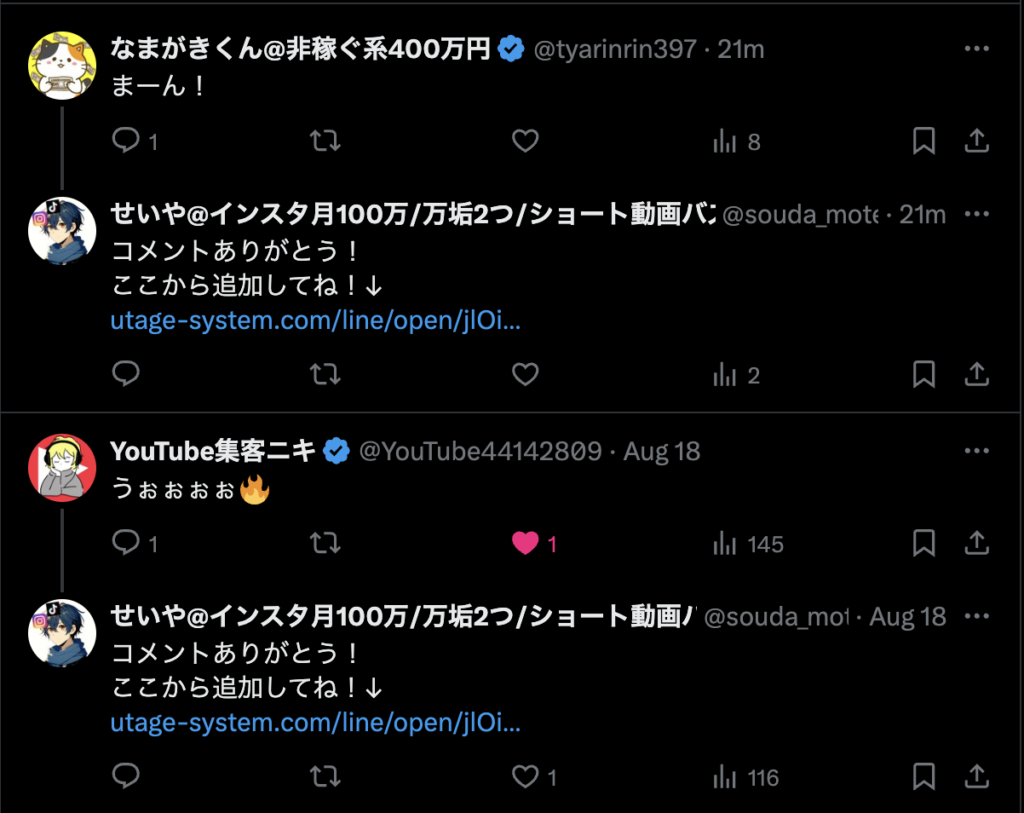The width and height of the screenshot is (1024, 813).
Task: View analytics showing 8 views
Action: pyautogui.click(x=736, y=142)
